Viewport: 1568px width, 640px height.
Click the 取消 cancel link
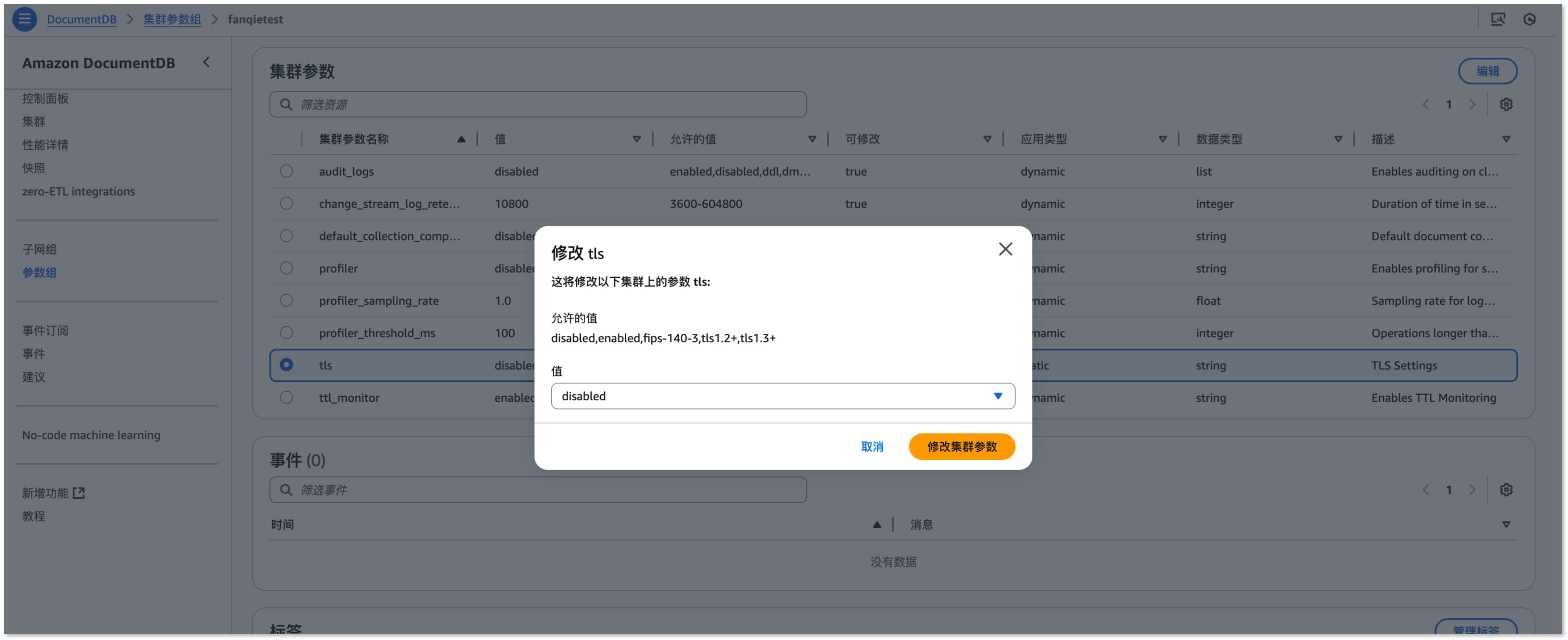872,446
